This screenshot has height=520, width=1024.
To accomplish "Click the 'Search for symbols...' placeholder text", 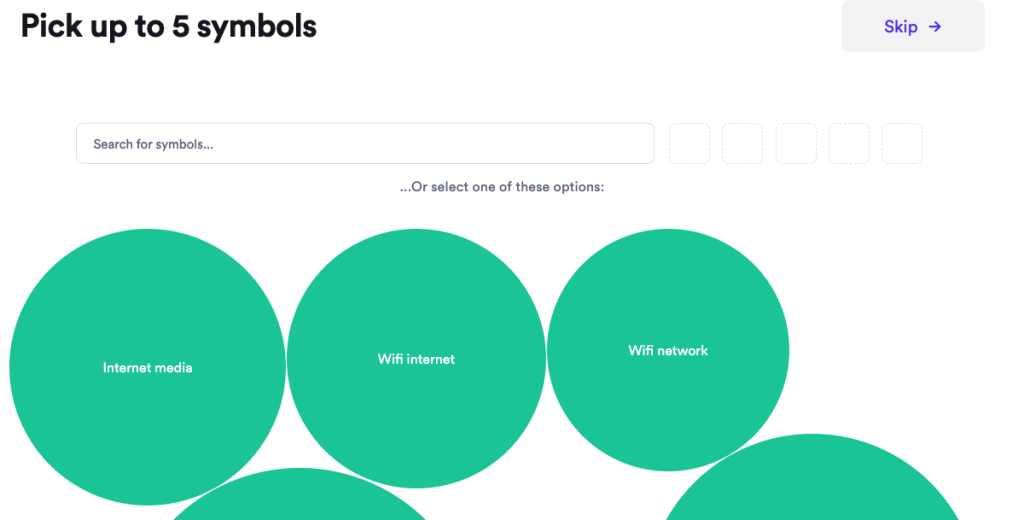I will tap(154, 144).
